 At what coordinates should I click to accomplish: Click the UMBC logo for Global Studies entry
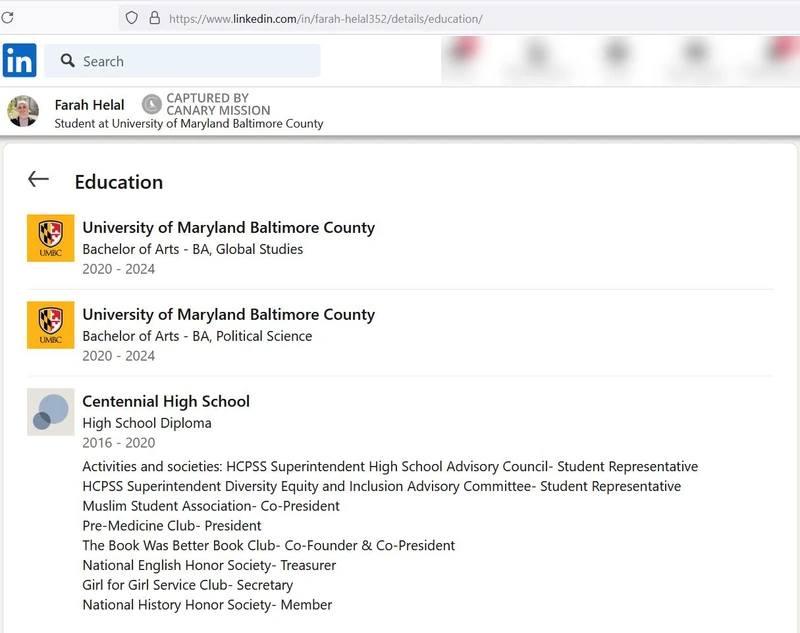tap(51, 238)
